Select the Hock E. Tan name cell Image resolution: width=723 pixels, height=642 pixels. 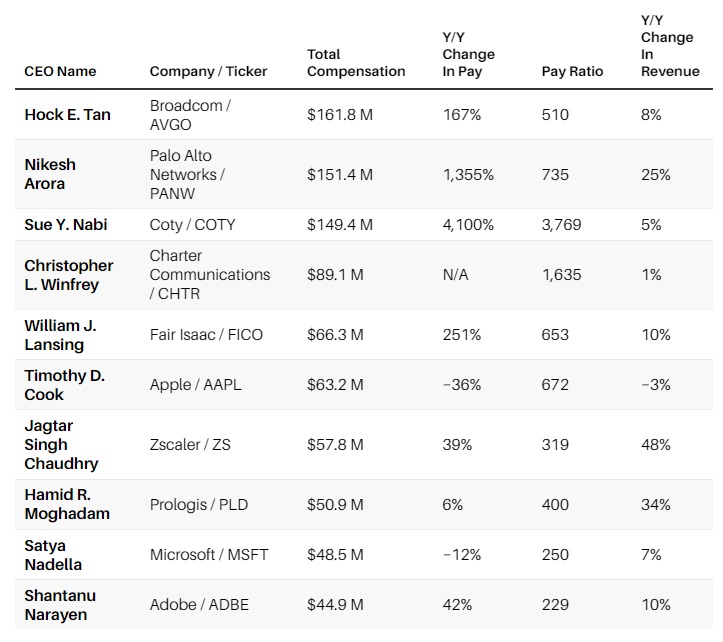pyautogui.click(x=67, y=114)
